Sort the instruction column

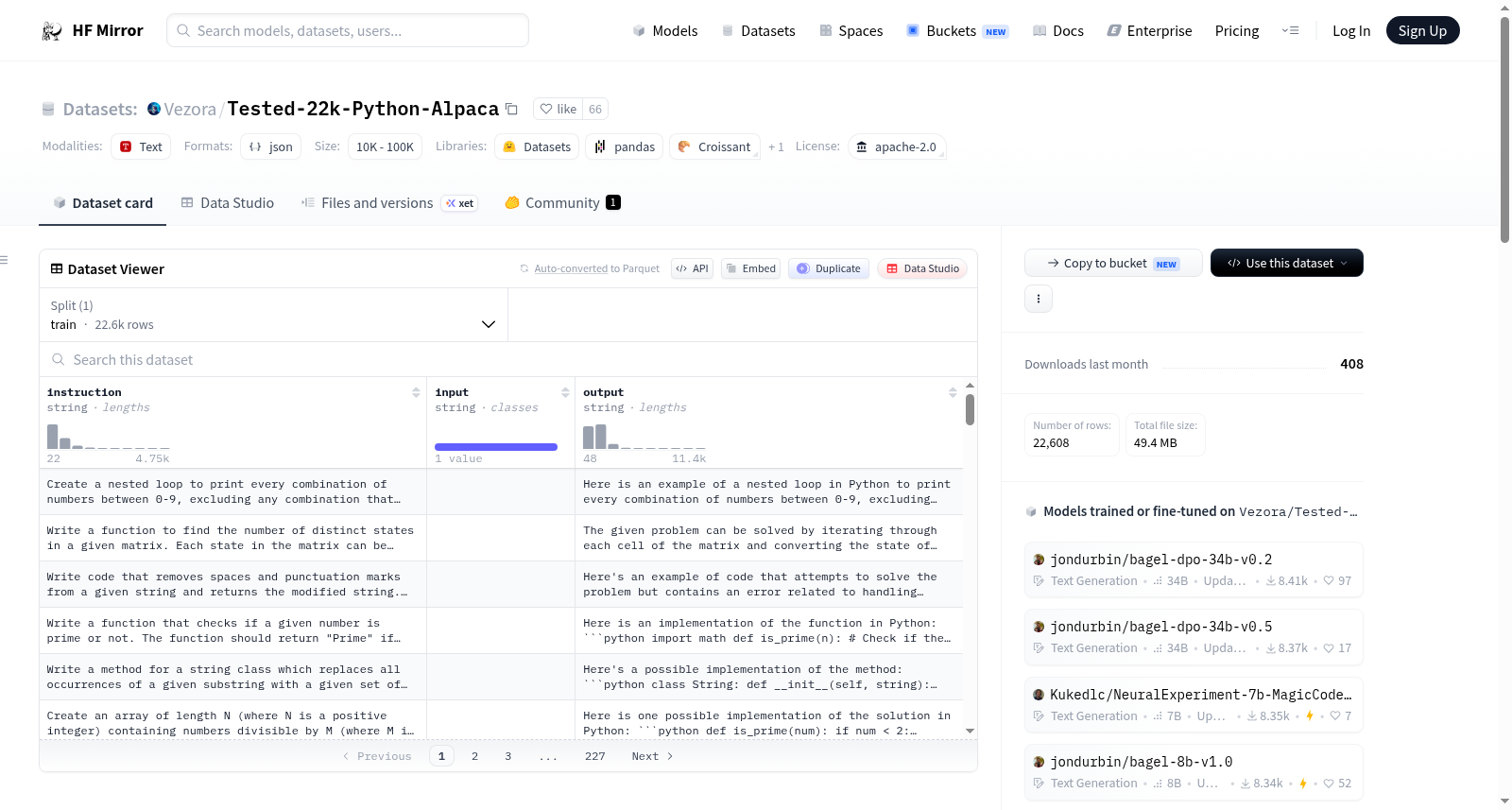click(x=416, y=392)
